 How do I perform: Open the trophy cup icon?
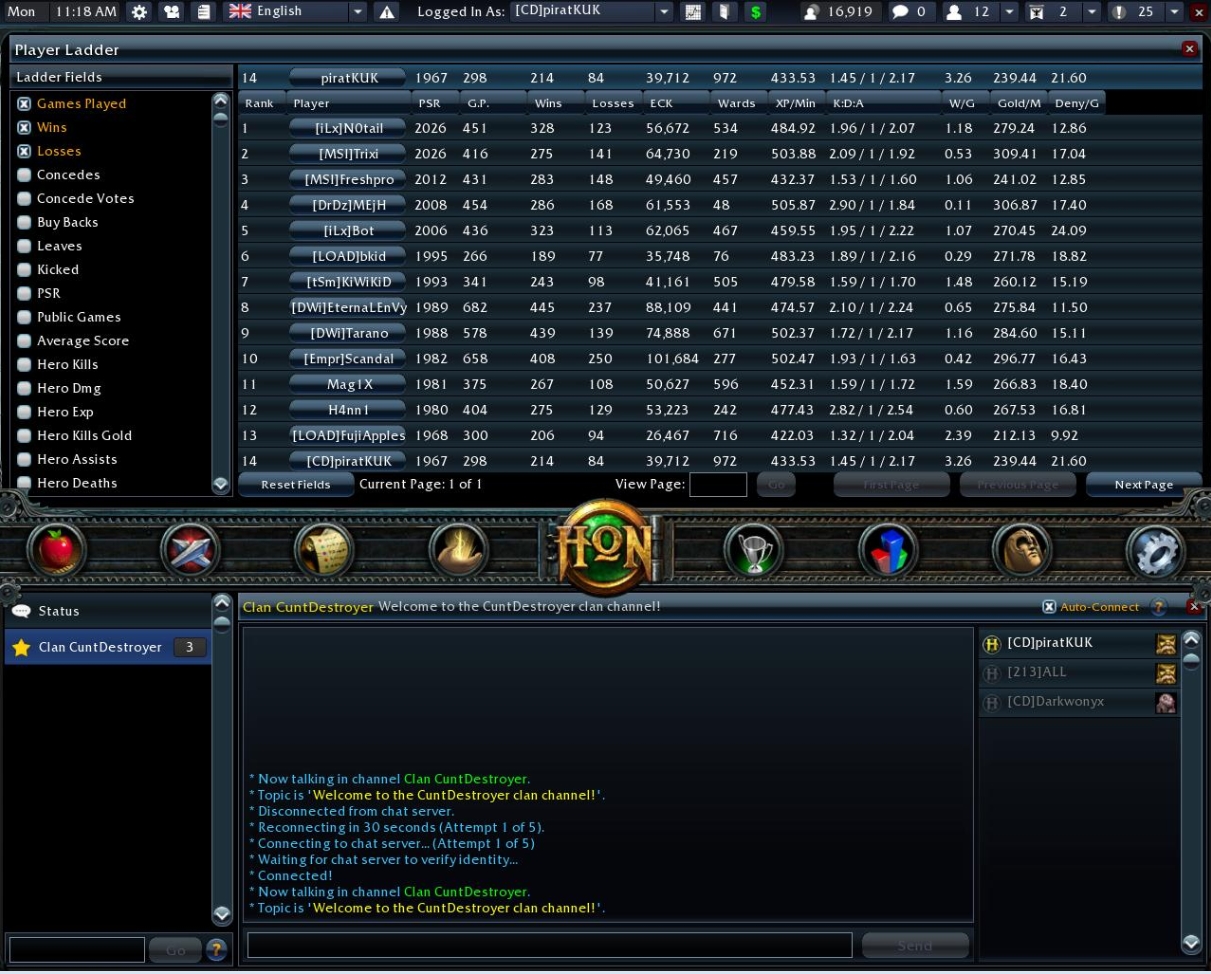[754, 550]
